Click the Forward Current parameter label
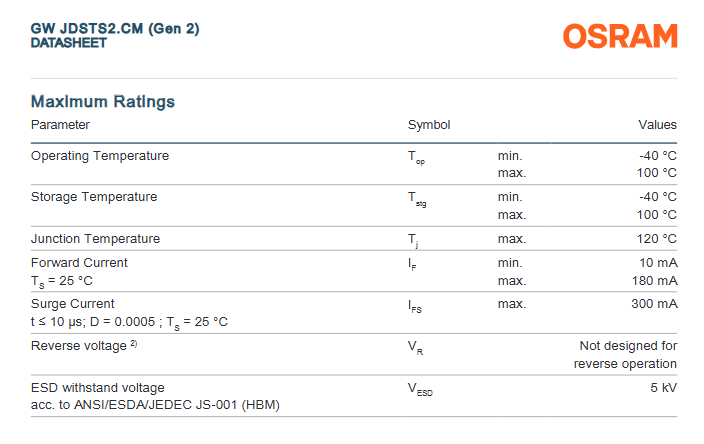Viewport: 704px width, 444px height. [x=79, y=263]
